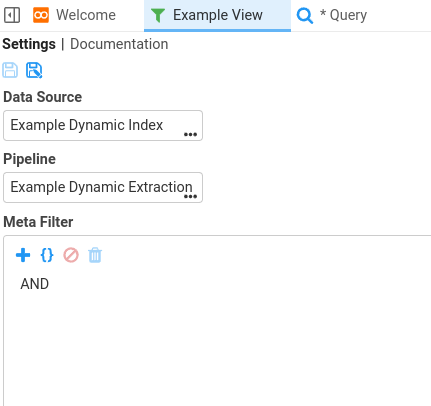Select the Example View tab
The width and height of the screenshot is (431, 406).
pyautogui.click(x=217, y=15)
